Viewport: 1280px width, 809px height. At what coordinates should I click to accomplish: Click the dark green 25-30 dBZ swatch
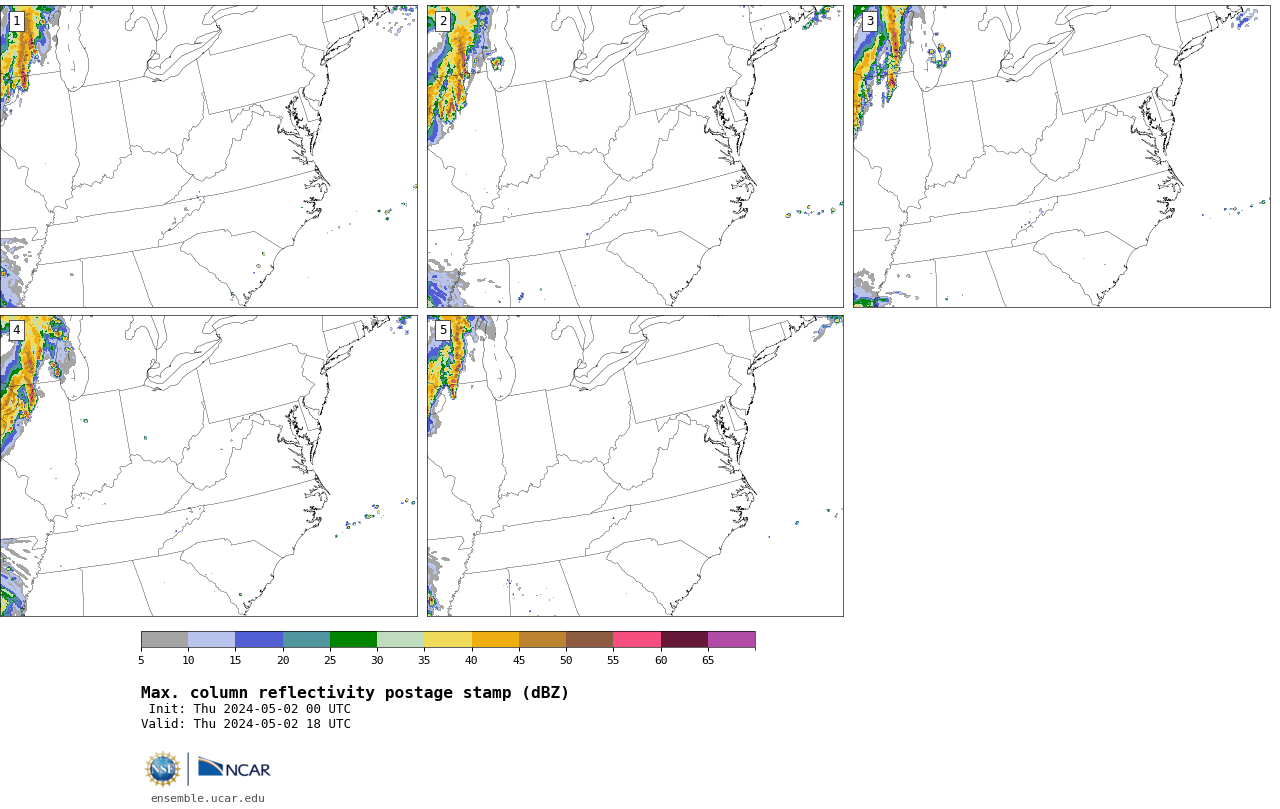click(x=353, y=640)
